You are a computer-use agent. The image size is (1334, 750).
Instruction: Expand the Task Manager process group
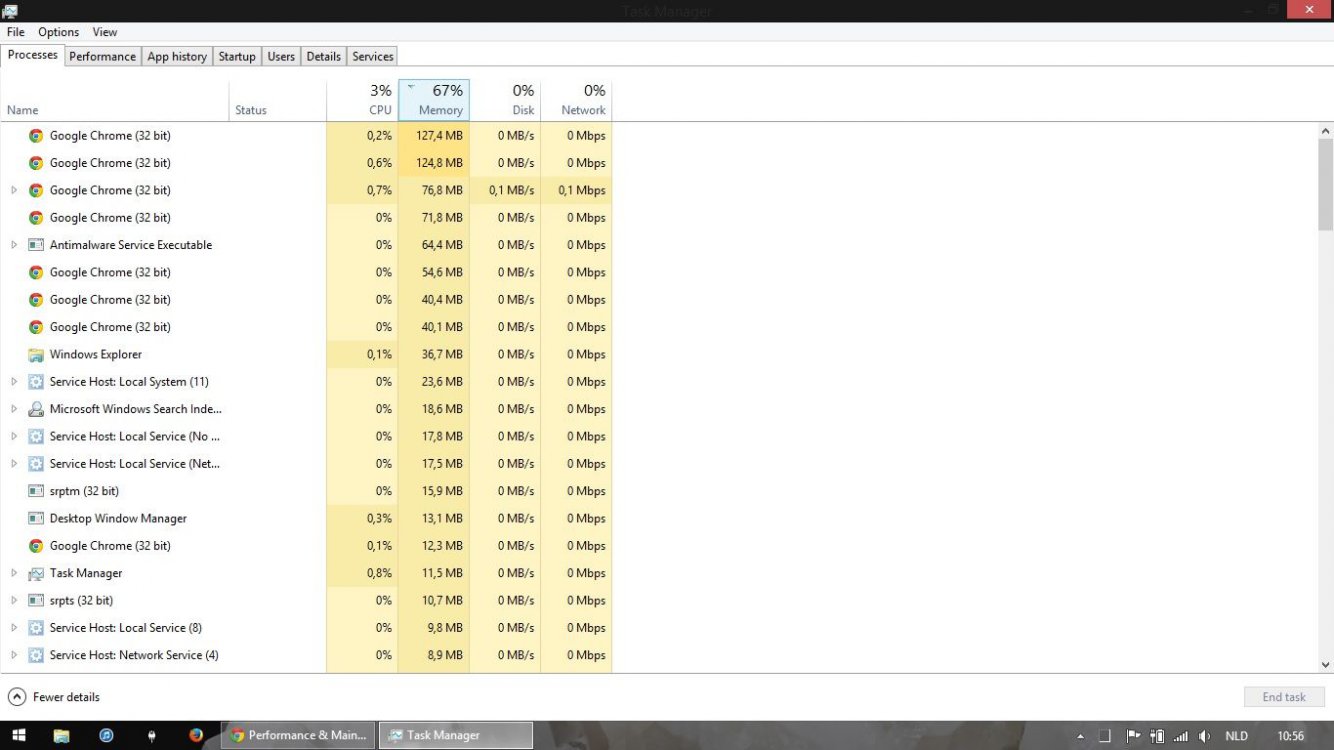pyautogui.click(x=14, y=573)
